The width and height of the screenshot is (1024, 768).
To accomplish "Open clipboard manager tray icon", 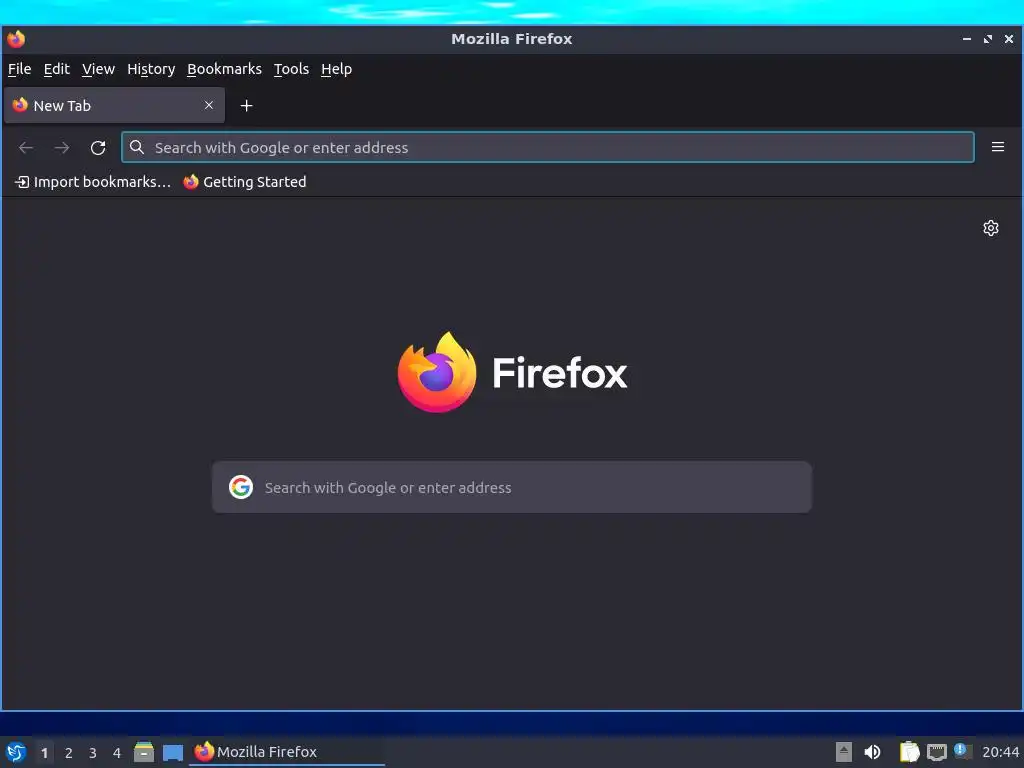I will point(909,752).
